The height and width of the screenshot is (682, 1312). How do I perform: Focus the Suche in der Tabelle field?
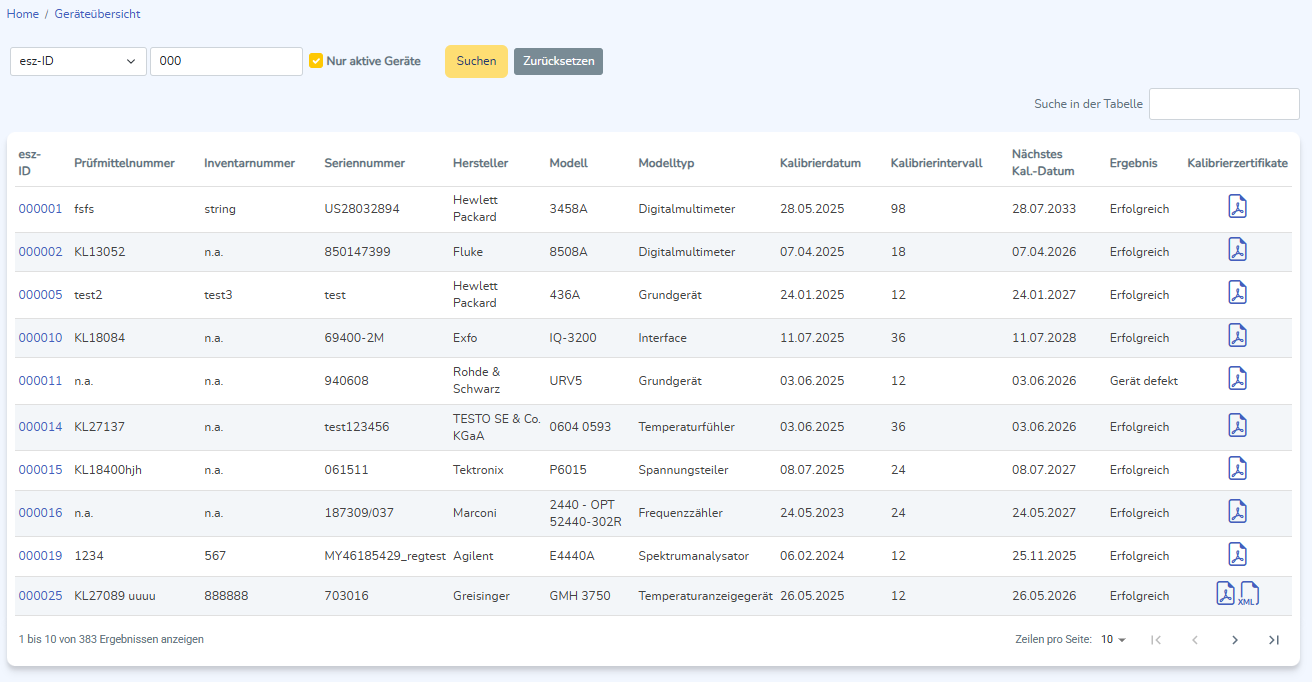tap(1224, 104)
